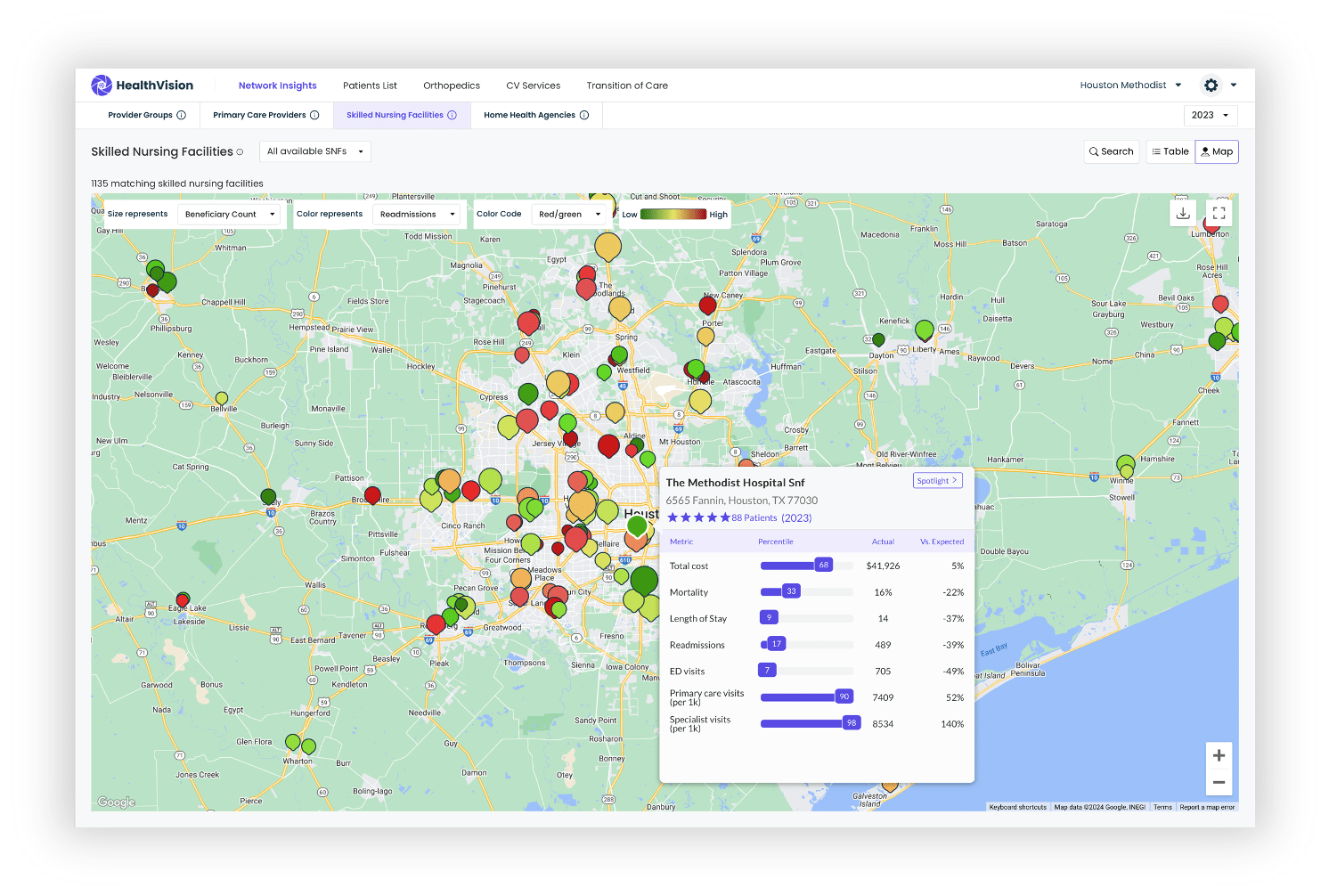Click the dark green marker near Brazos Country
This screenshot has width=1329, height=896.
(268, 496)
